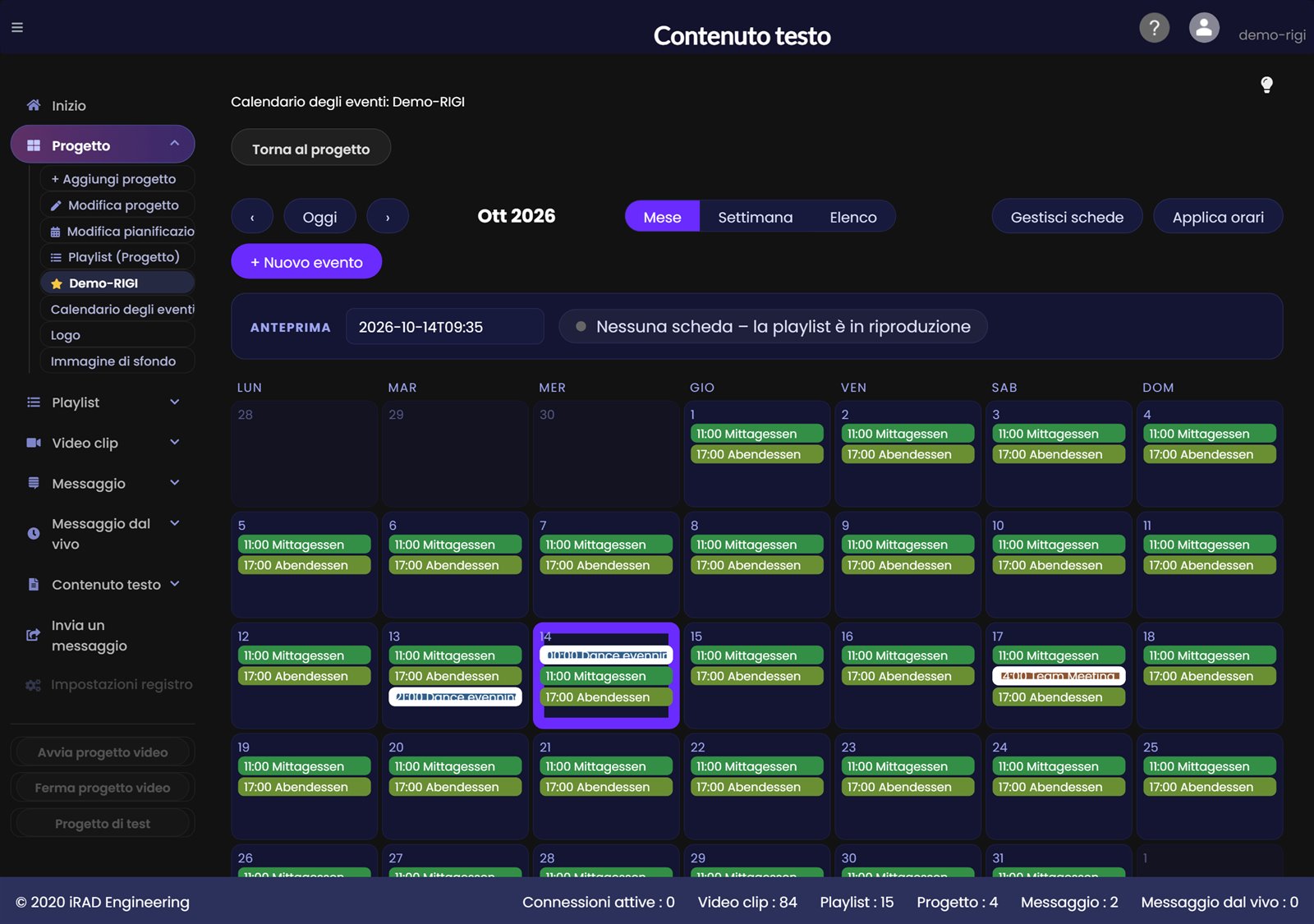Click the Gestisci schede button
1314x924 pixels.
[x=1067, y=217]
